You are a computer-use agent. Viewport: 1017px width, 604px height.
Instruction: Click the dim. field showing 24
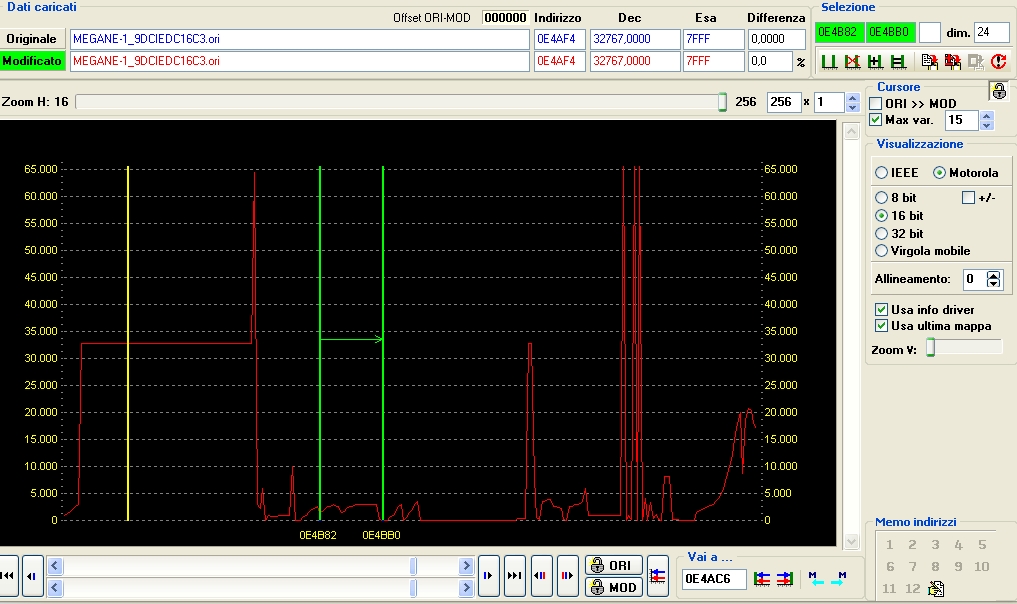(991, 32)
